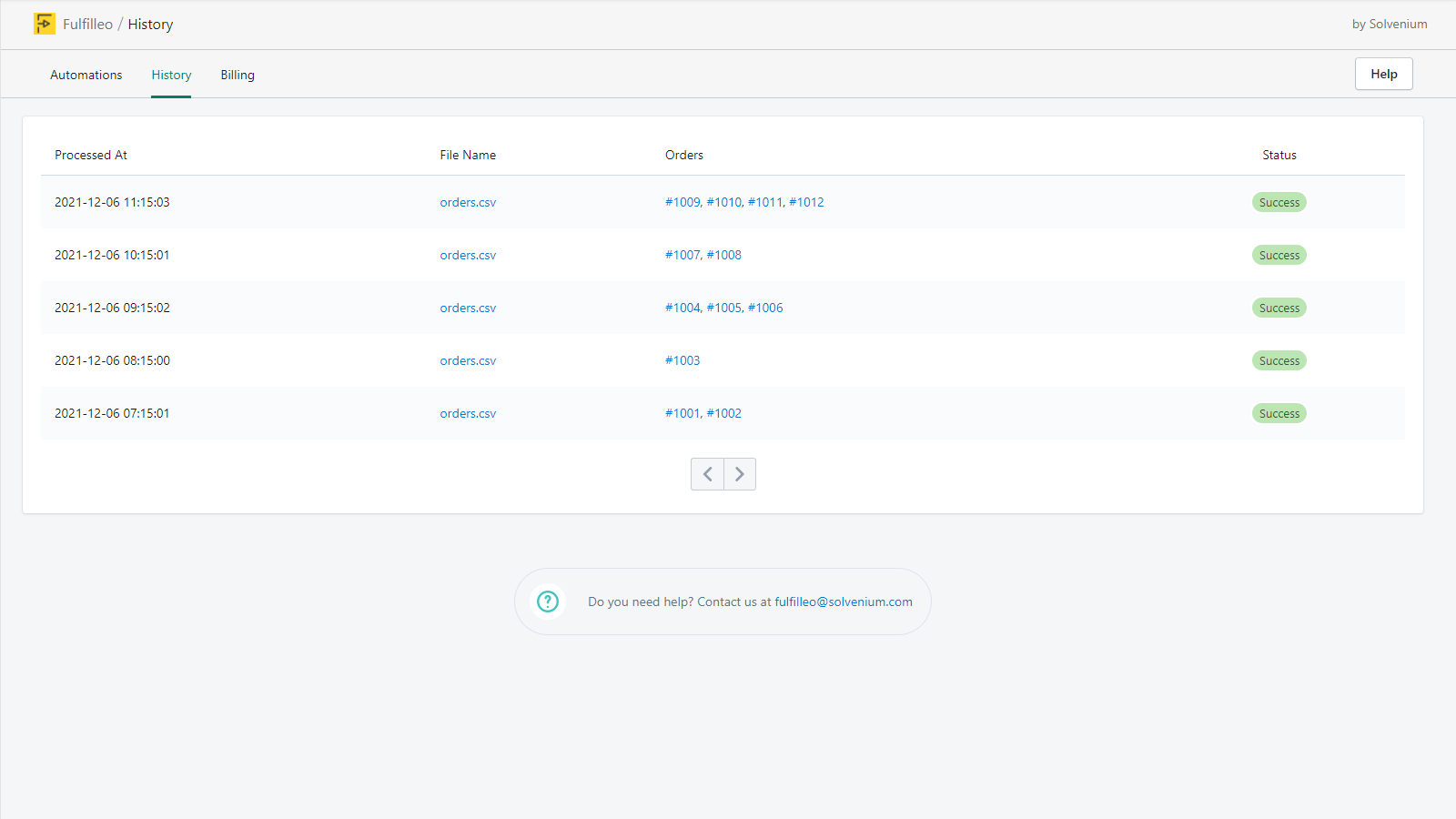Screen dimensions: 1456x819
Task: Go to next page arrow
Action: click(x=740, y=474)
